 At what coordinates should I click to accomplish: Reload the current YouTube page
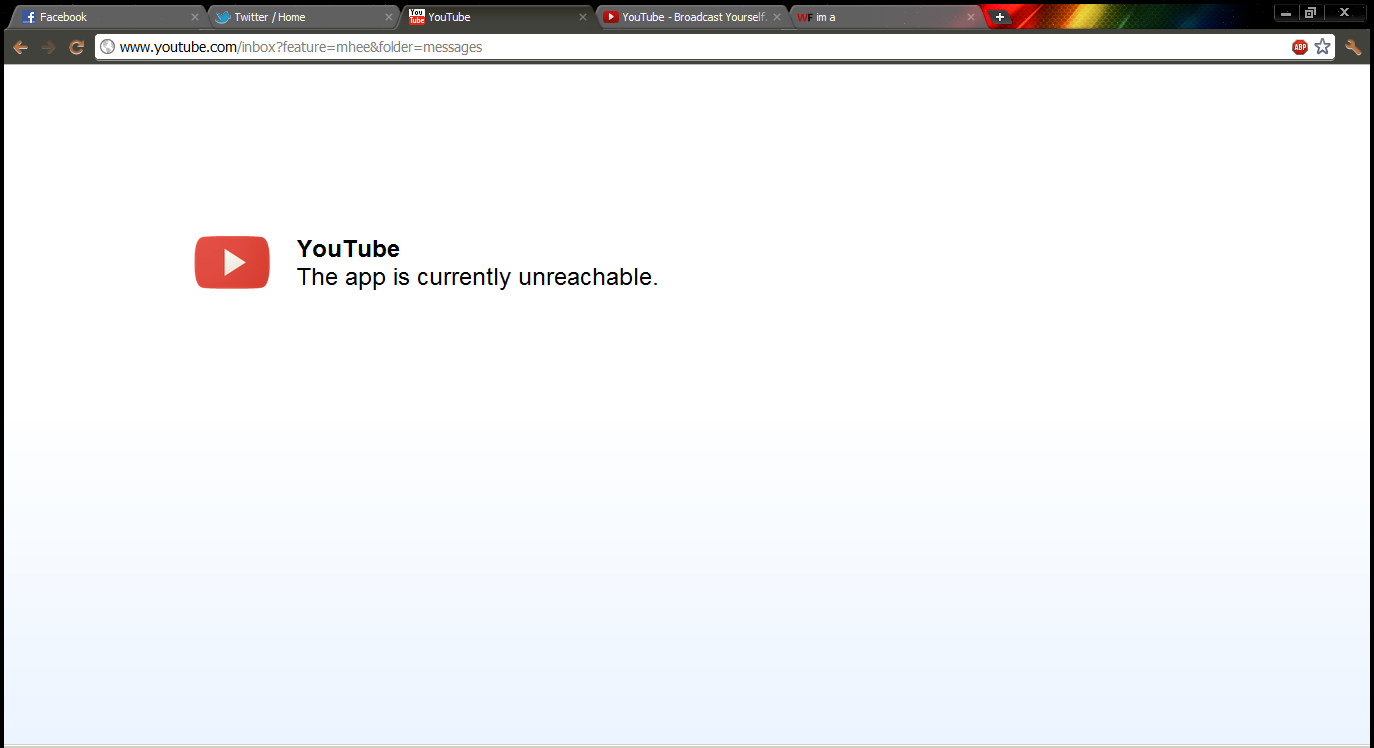click(76, 47)
